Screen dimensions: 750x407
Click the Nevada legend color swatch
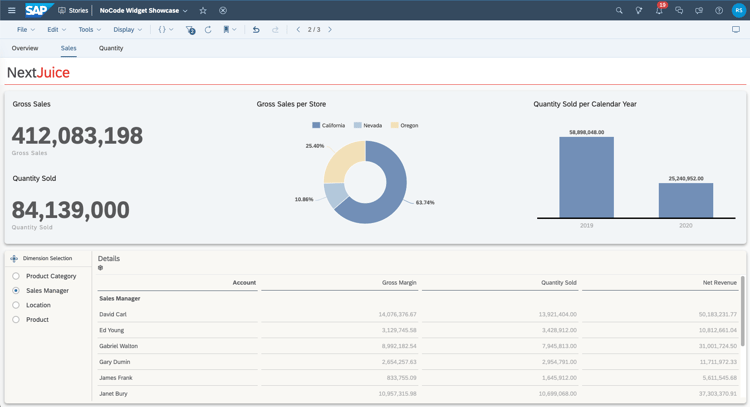pyautogui.click(x=357, y=125)
